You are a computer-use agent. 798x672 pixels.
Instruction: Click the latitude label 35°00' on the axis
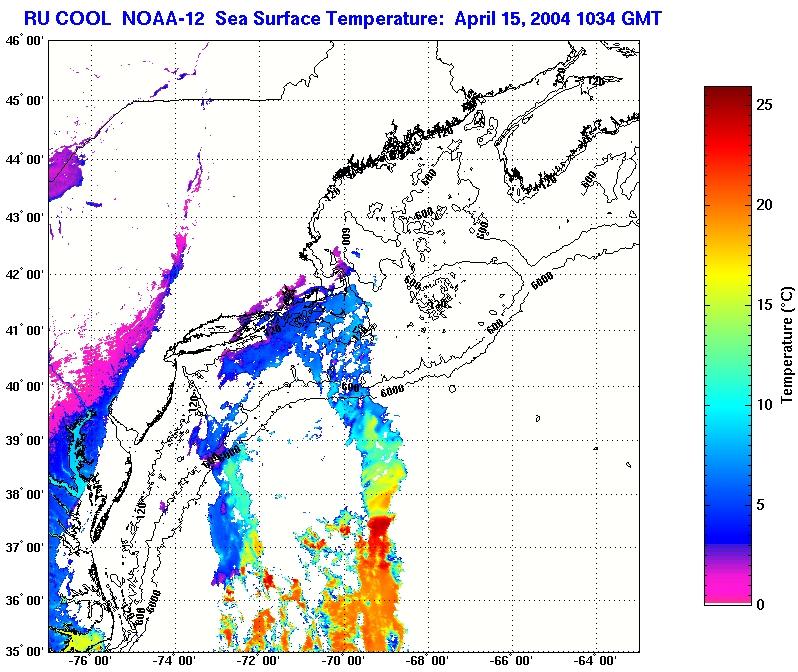(24, 651)
